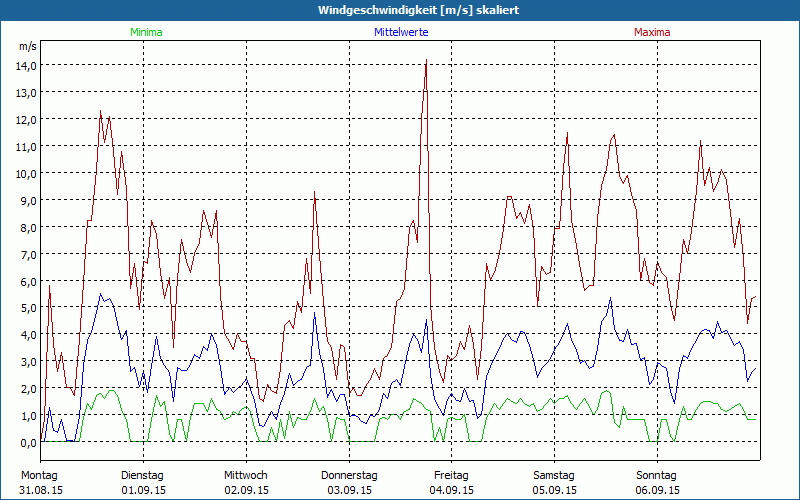
Task: Select the red Maxima legend label
Action: pyautogui.click(x=653, y=32)
